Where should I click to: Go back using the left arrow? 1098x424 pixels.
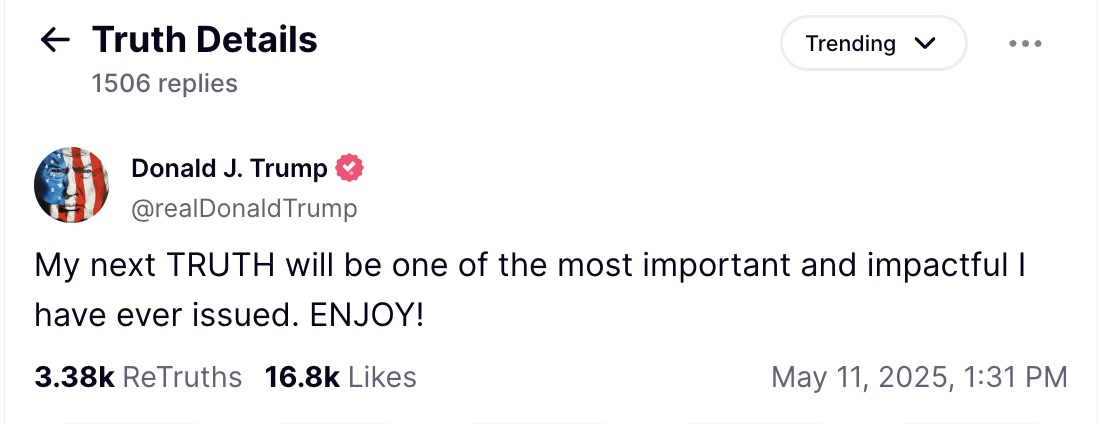pyautogui.click(x=55, y=41)
